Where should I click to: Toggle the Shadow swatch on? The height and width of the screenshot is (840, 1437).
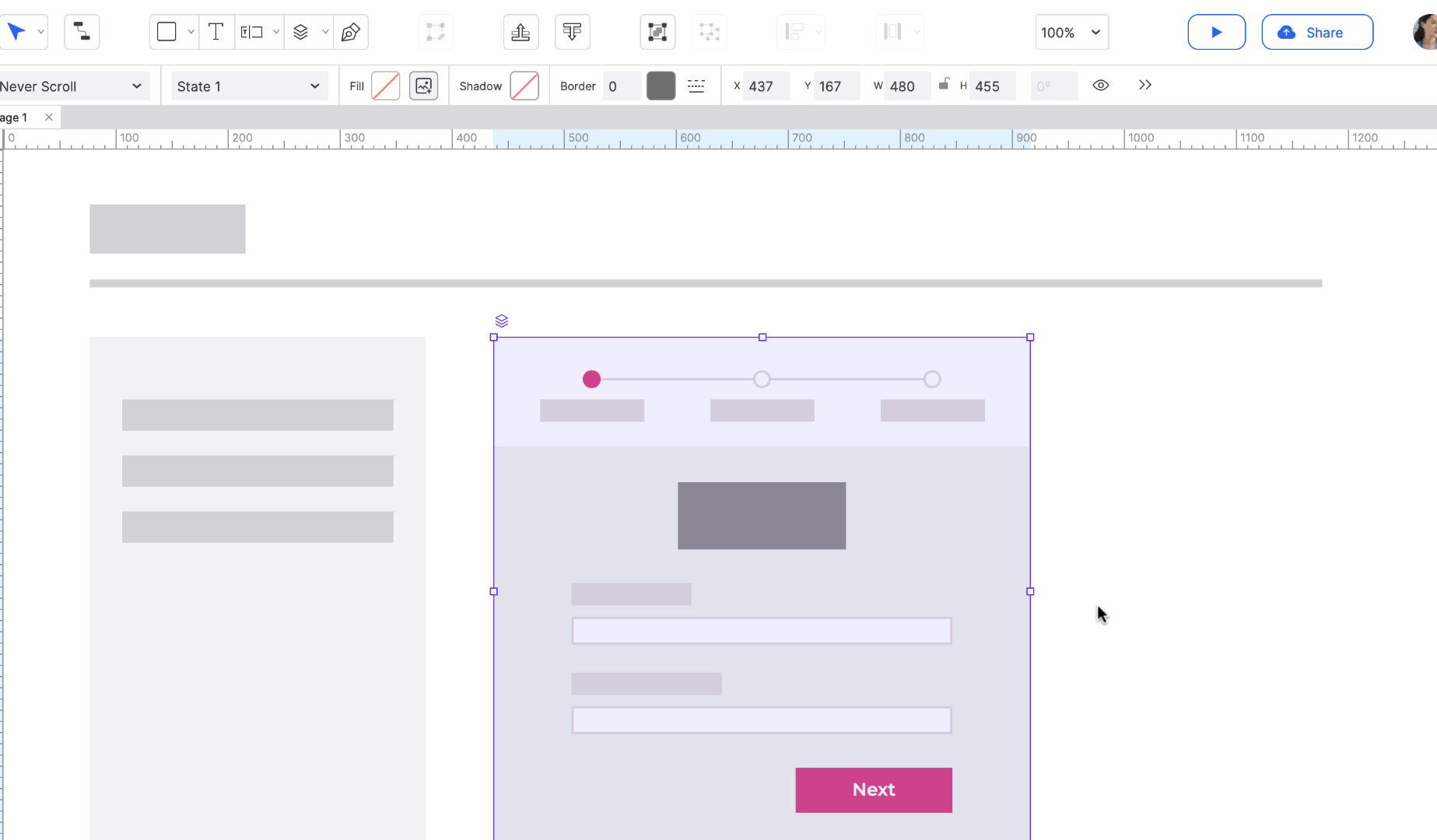(x=524, y=86)
